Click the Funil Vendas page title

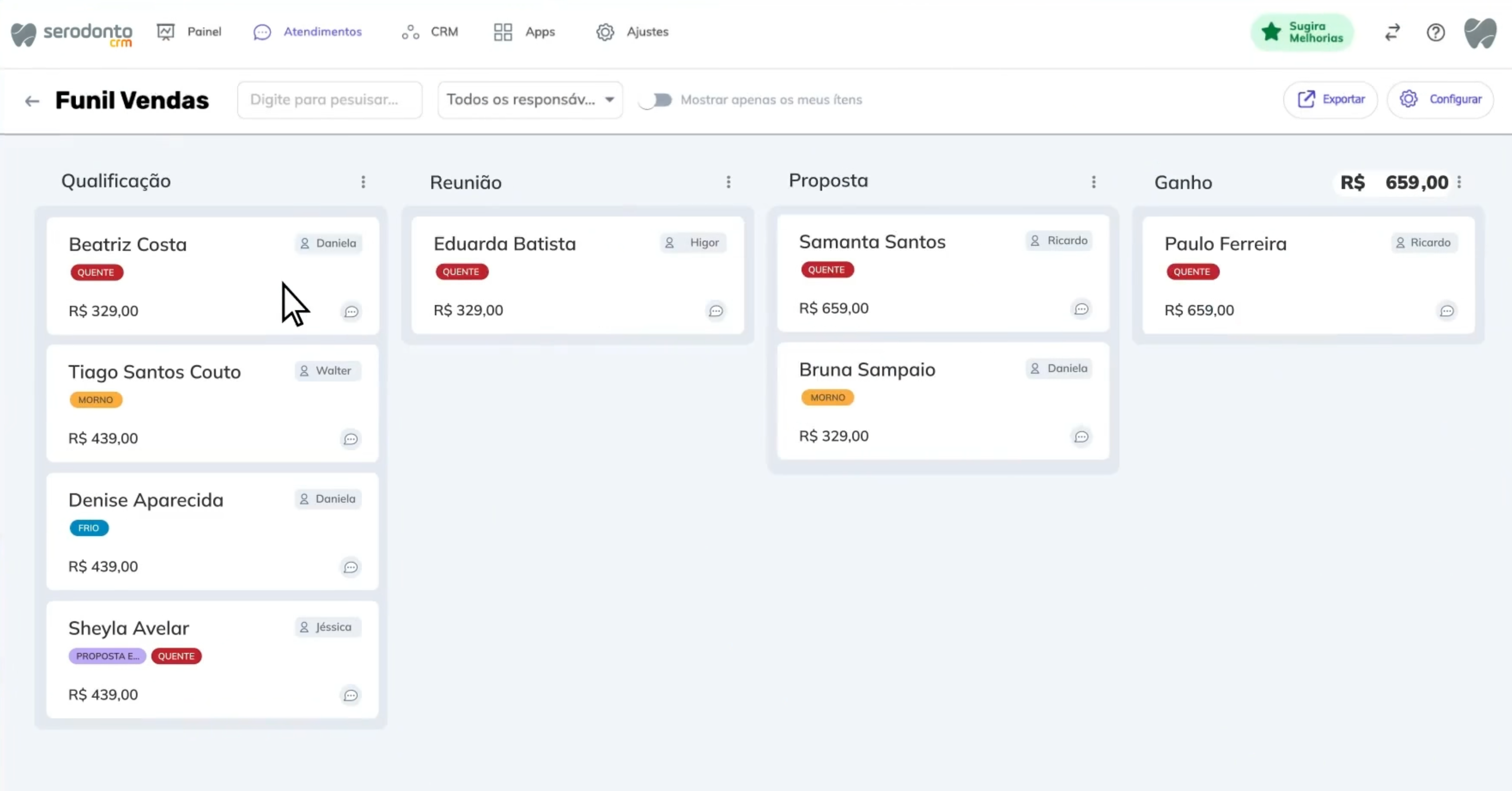pyautogui.click(x=132, y=100)
